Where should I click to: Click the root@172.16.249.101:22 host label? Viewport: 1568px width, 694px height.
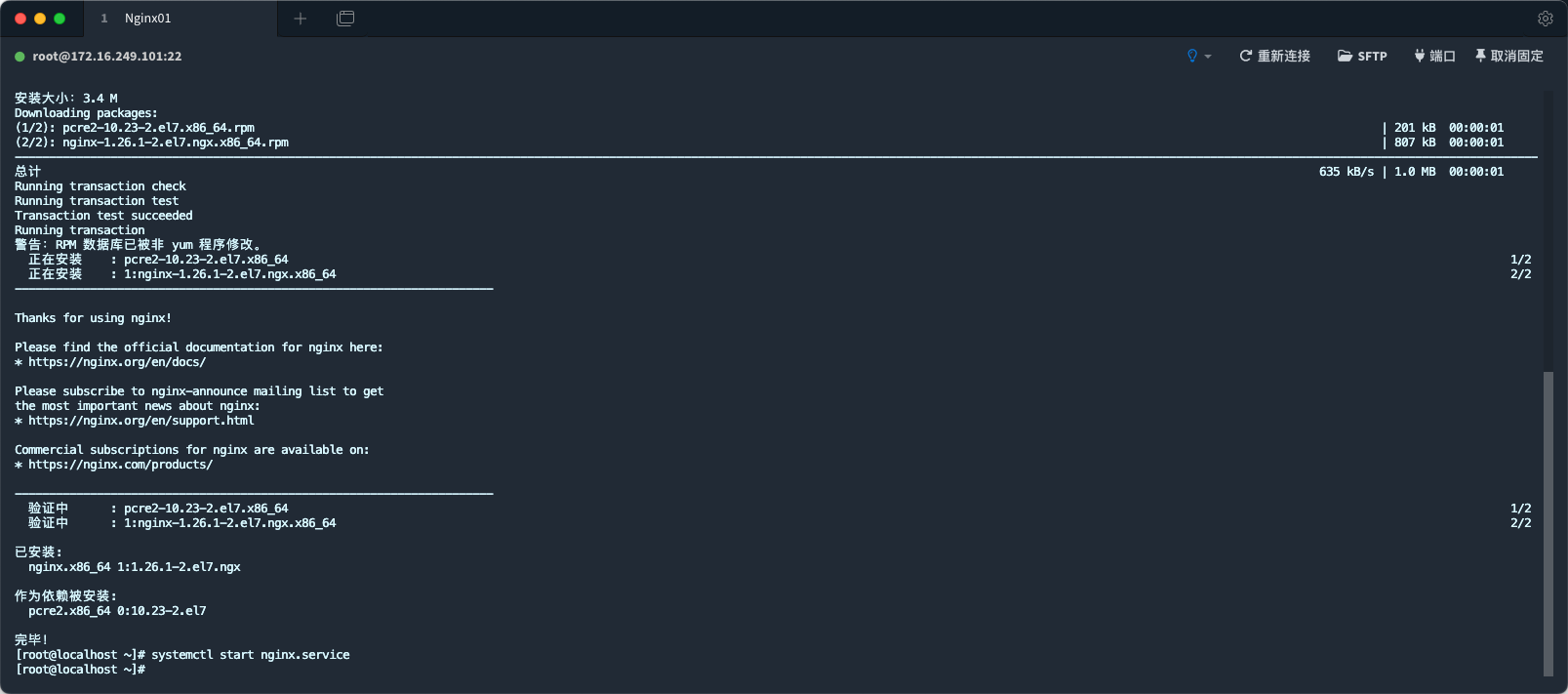tap(107, 57)
